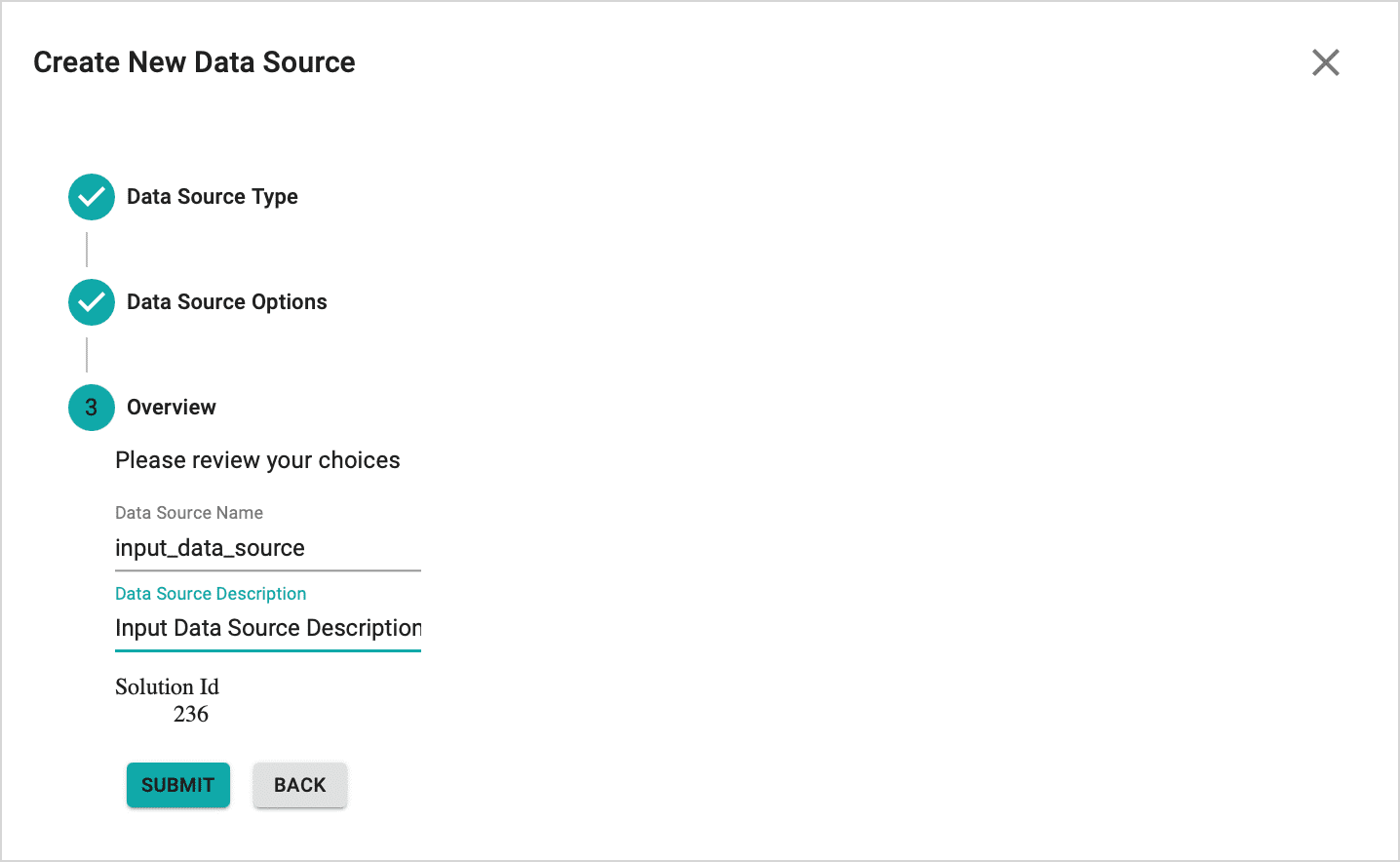Open the Data Source Options step label
The height and width of the screenshot is (862, 1400).
(x=227, y=302)
